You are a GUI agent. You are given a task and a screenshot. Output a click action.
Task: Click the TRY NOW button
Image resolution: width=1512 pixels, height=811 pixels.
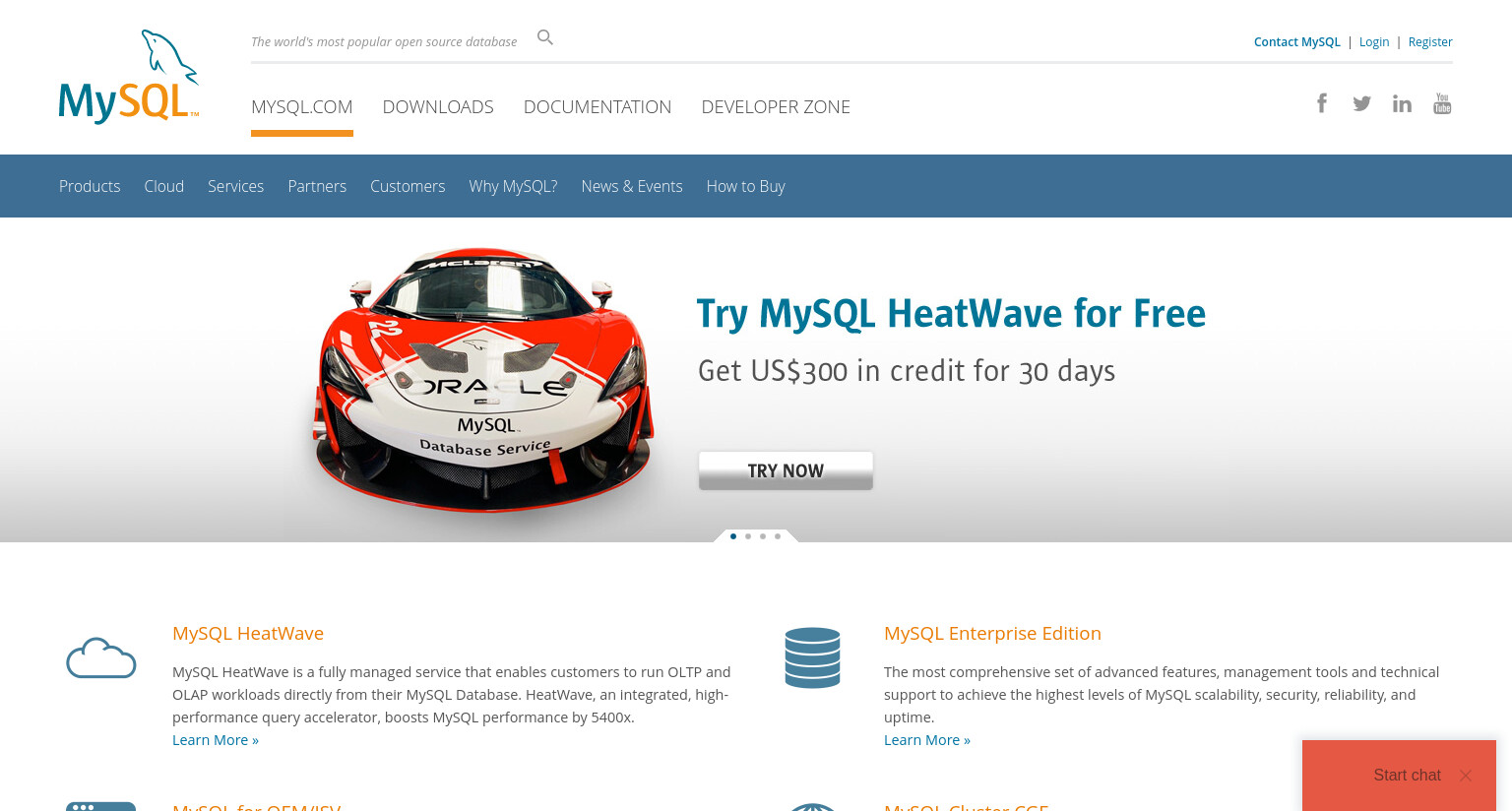(786, 470)
